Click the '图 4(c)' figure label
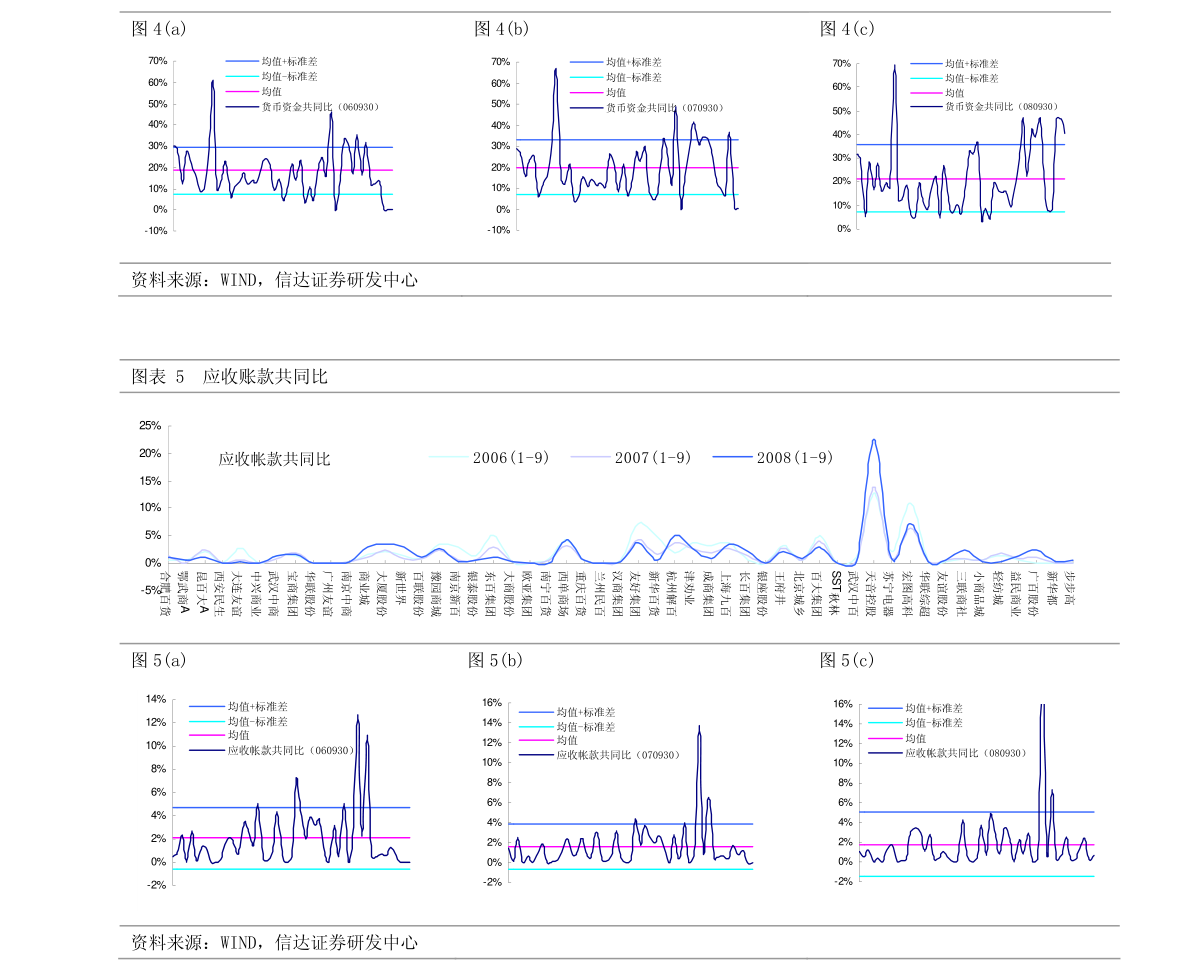Screen dimensions: 1191x971 tap(847, 29)
